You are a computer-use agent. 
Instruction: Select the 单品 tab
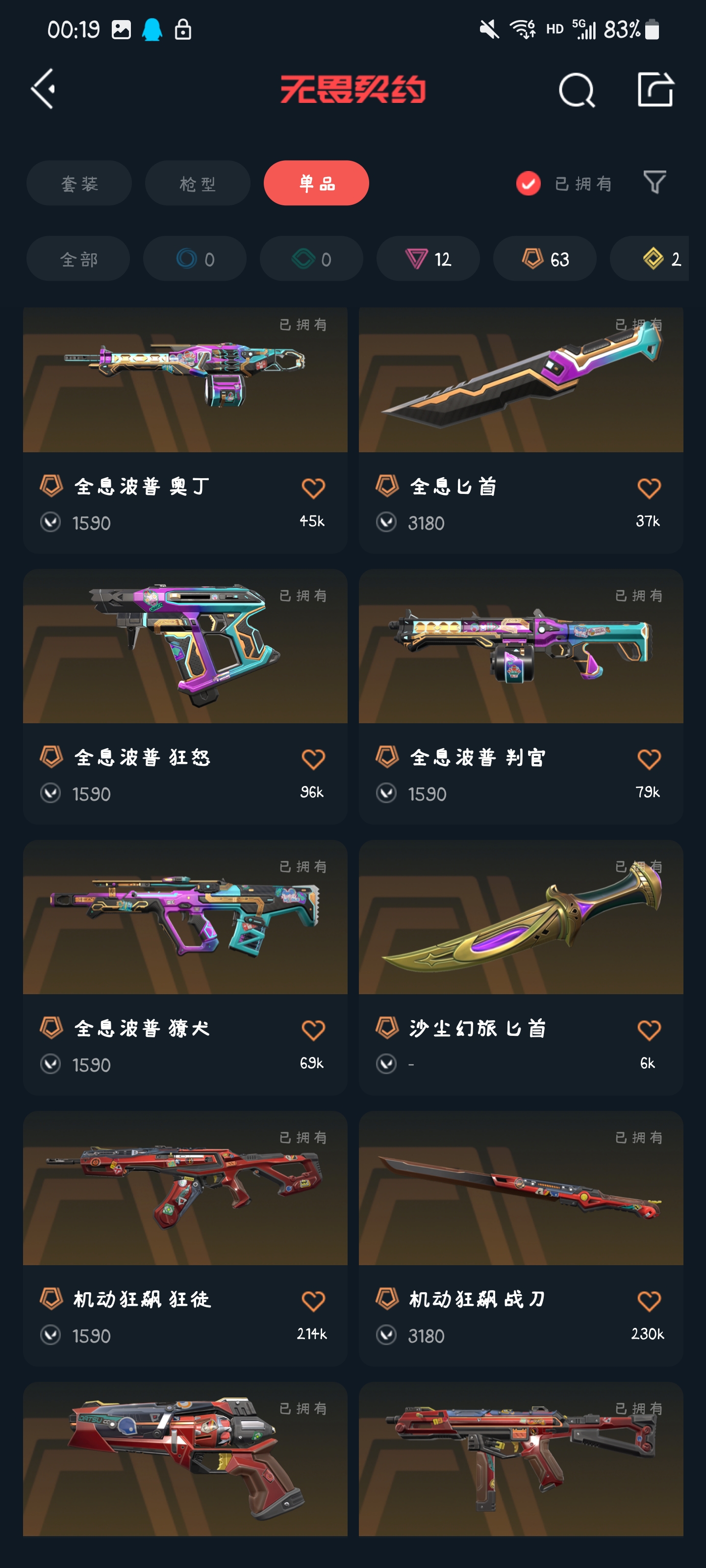[x=316, y=183]
